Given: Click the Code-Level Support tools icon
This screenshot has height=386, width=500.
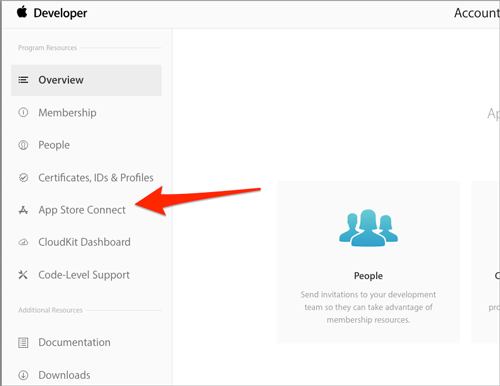Looking at the screenshot, I should tap(23, 275).
